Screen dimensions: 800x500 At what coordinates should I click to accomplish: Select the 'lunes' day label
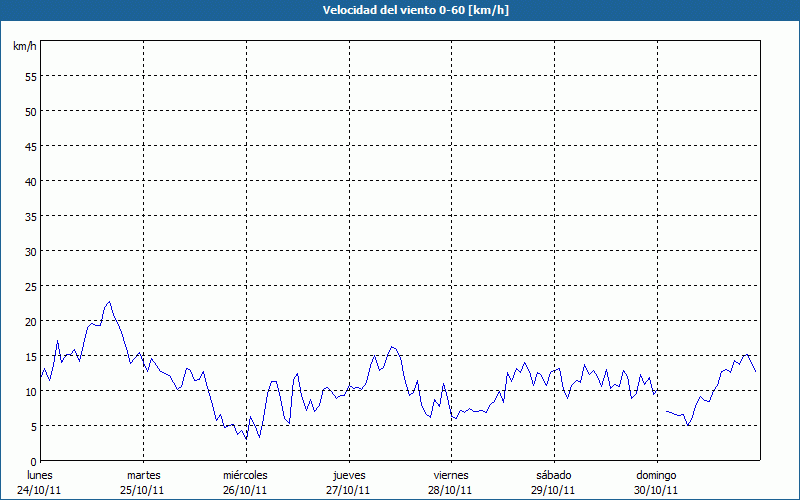(x=40, y=475)
